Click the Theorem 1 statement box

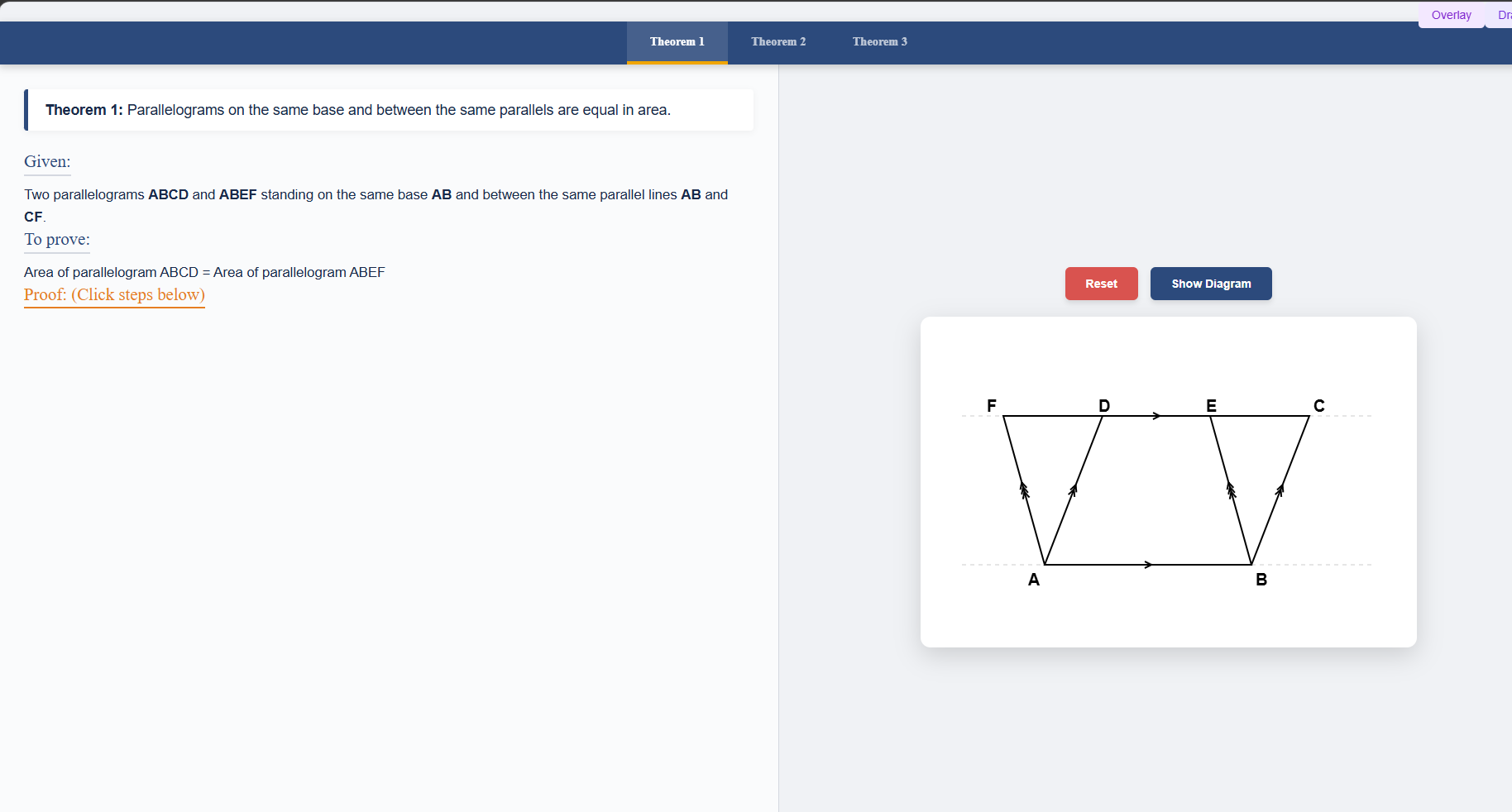click(x=389, y=109)
